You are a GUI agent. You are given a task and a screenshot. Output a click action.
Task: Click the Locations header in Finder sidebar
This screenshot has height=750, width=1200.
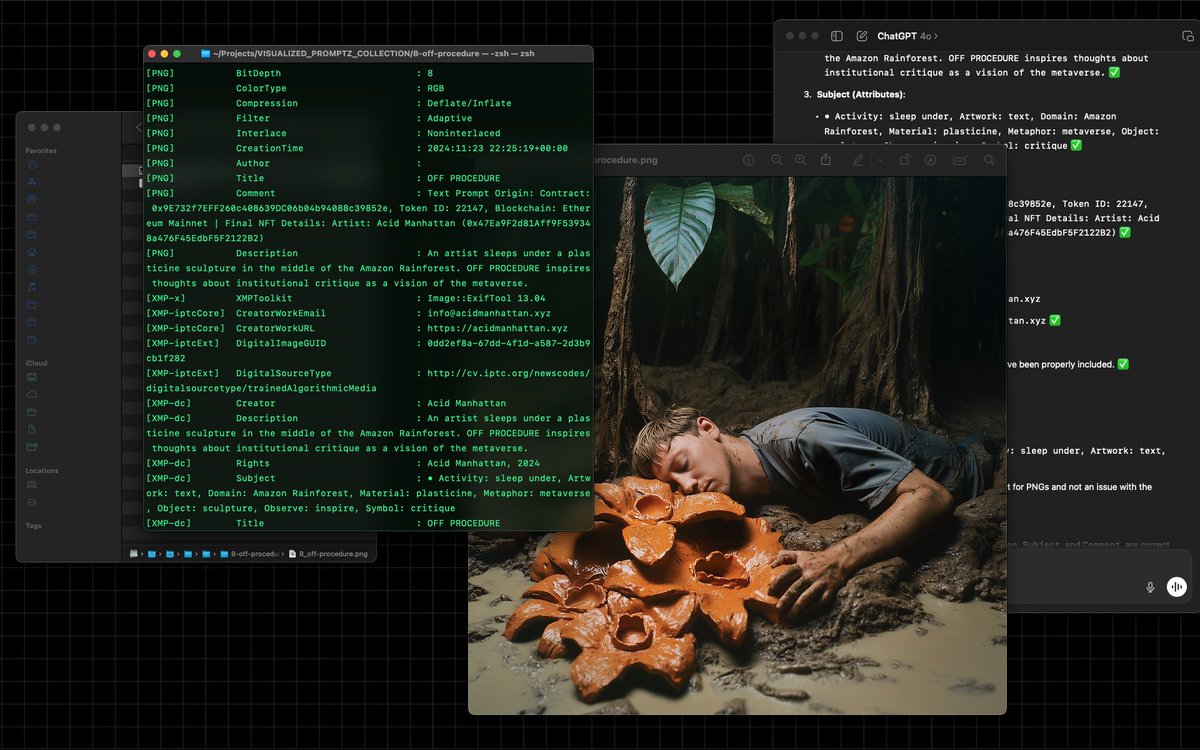(x=42, y=470)
